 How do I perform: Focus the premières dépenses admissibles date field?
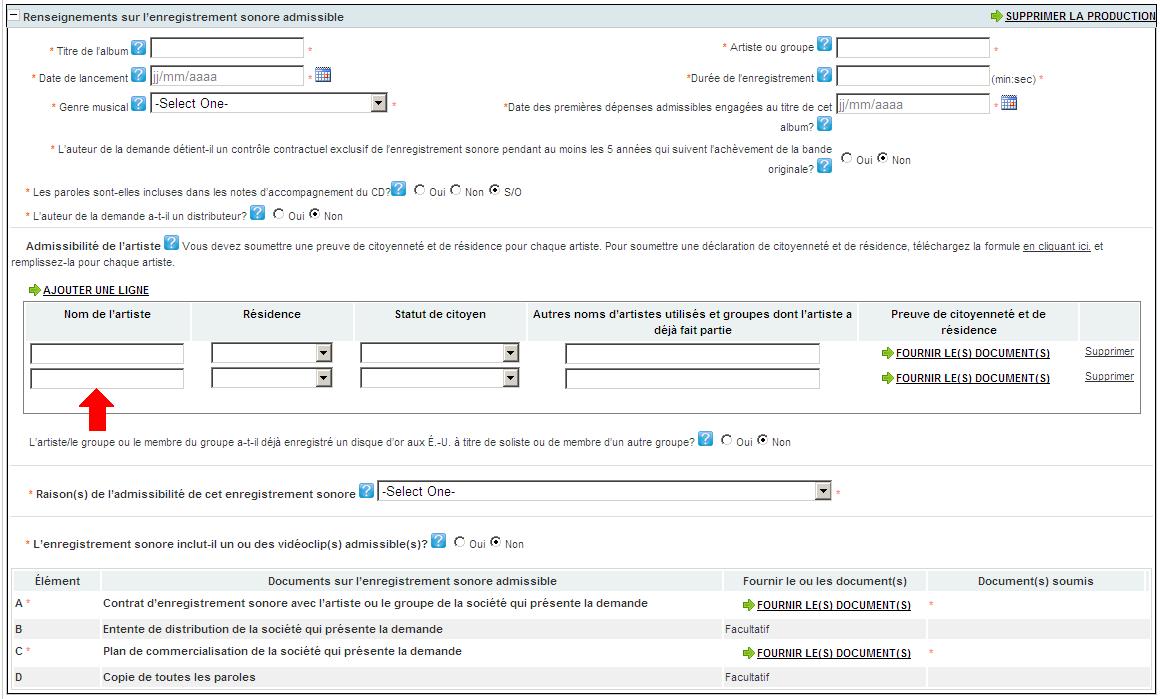913,104
